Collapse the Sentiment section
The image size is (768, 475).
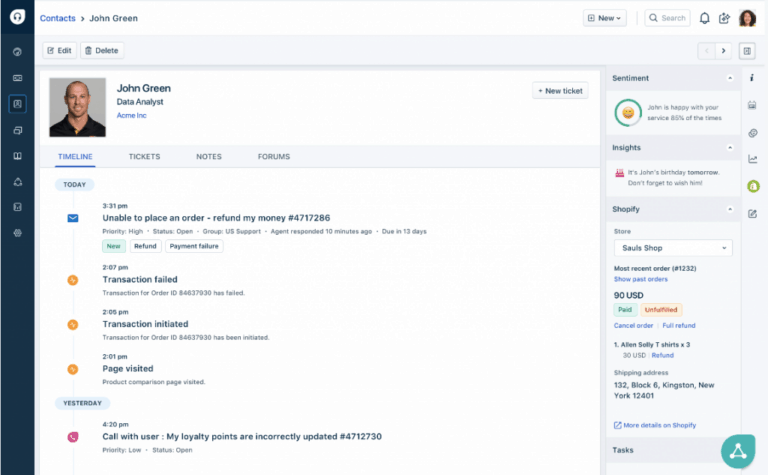pos(730,78)
